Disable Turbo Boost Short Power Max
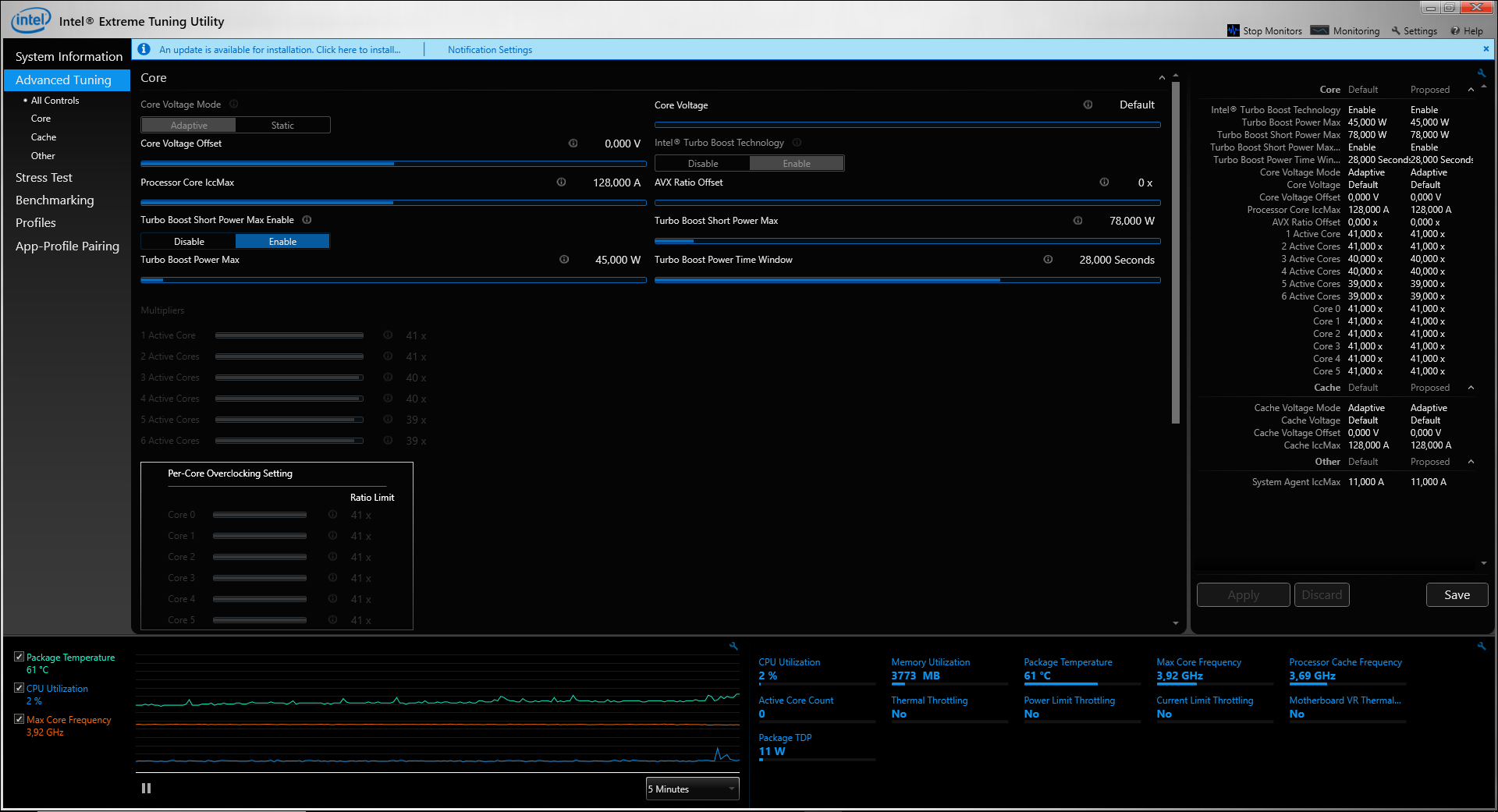Screen dimensions: 1498x812 (189, 241)
